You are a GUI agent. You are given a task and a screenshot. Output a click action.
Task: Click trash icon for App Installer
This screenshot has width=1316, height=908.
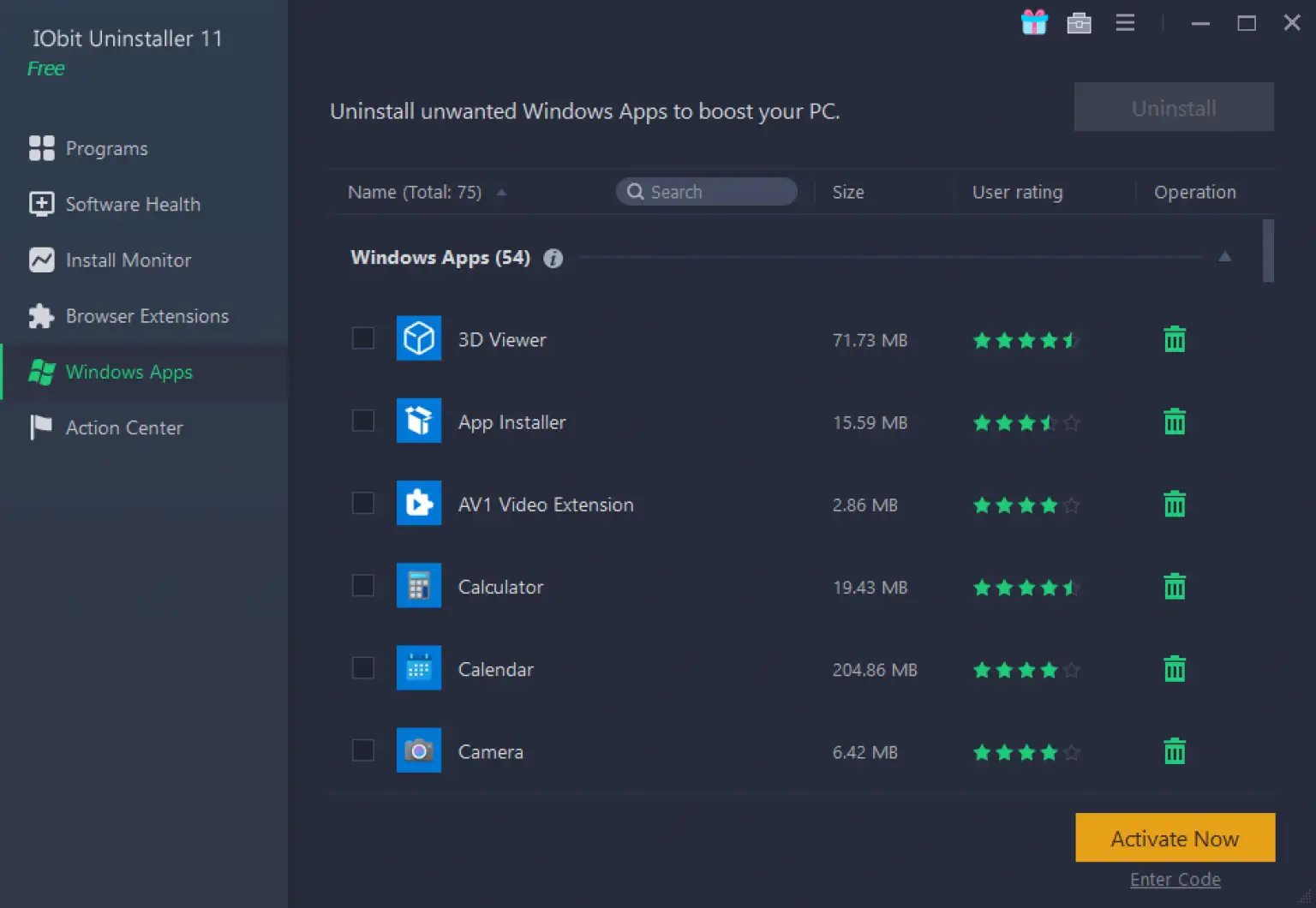tap(1175, 421)
